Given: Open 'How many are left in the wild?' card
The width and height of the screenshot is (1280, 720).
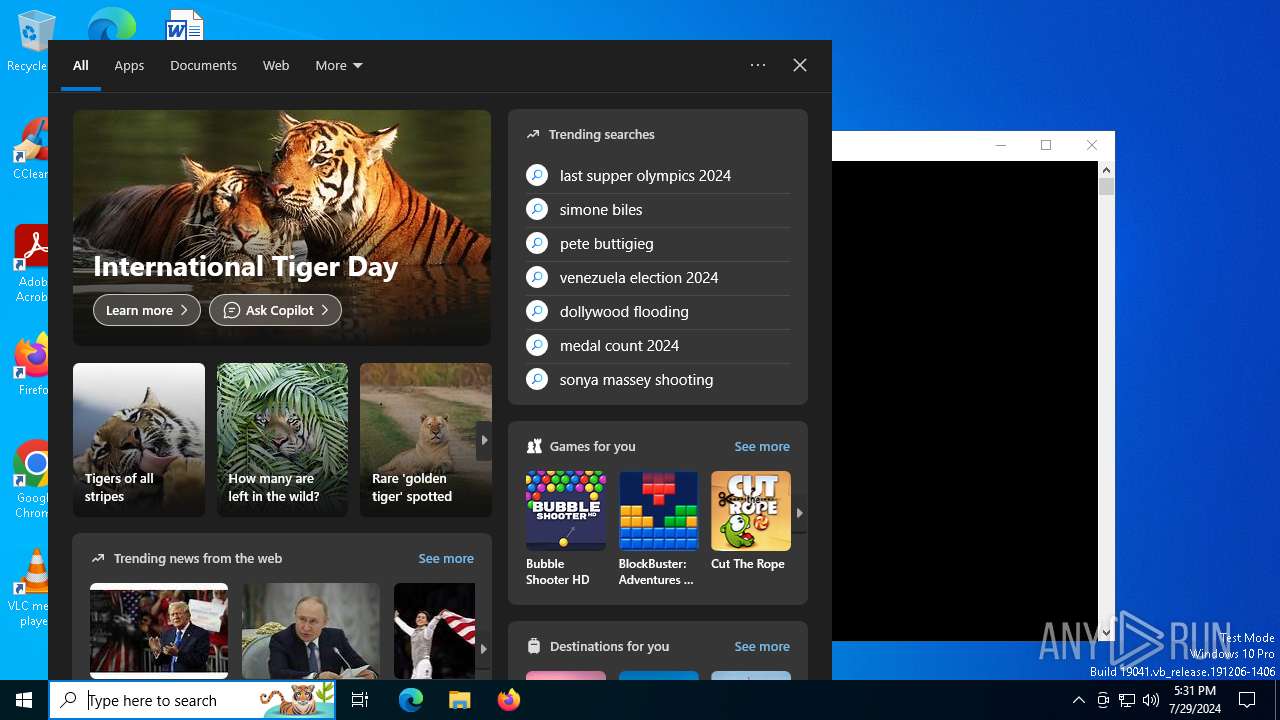Looking at the screenshot, I should point(283,440).
